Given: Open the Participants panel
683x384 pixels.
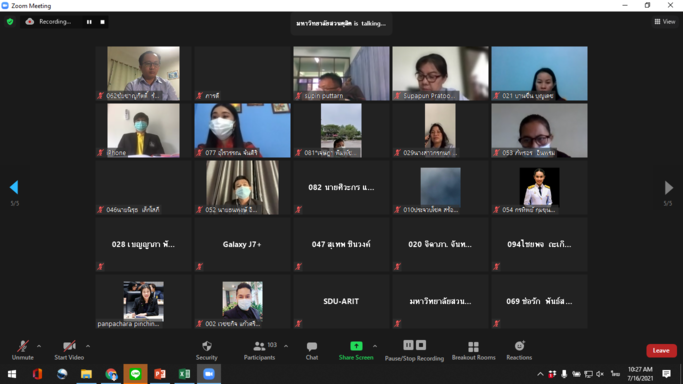Looking at the screenshot, I should tap(260, 350).
